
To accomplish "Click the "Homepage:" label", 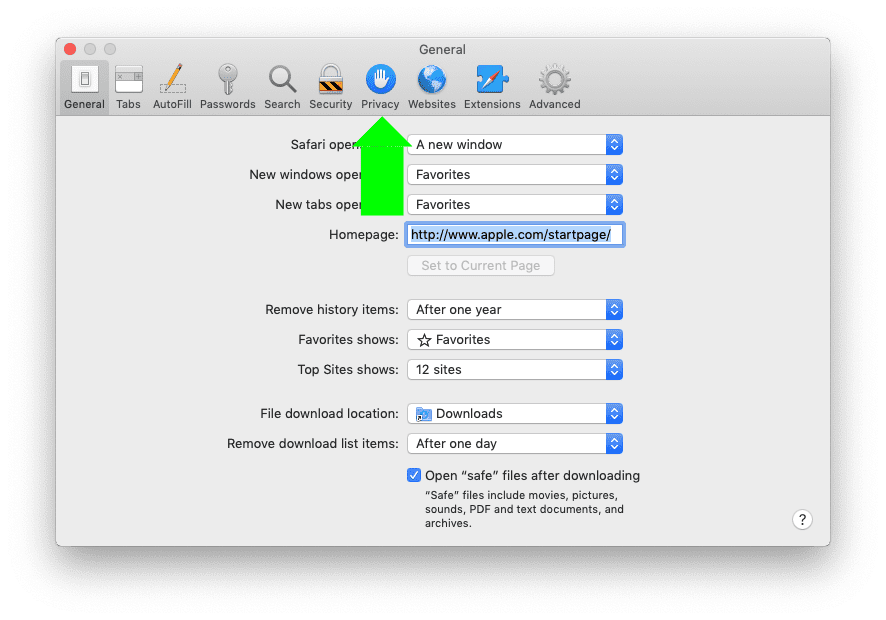I will pyautogui.click(x=364, y=235).
